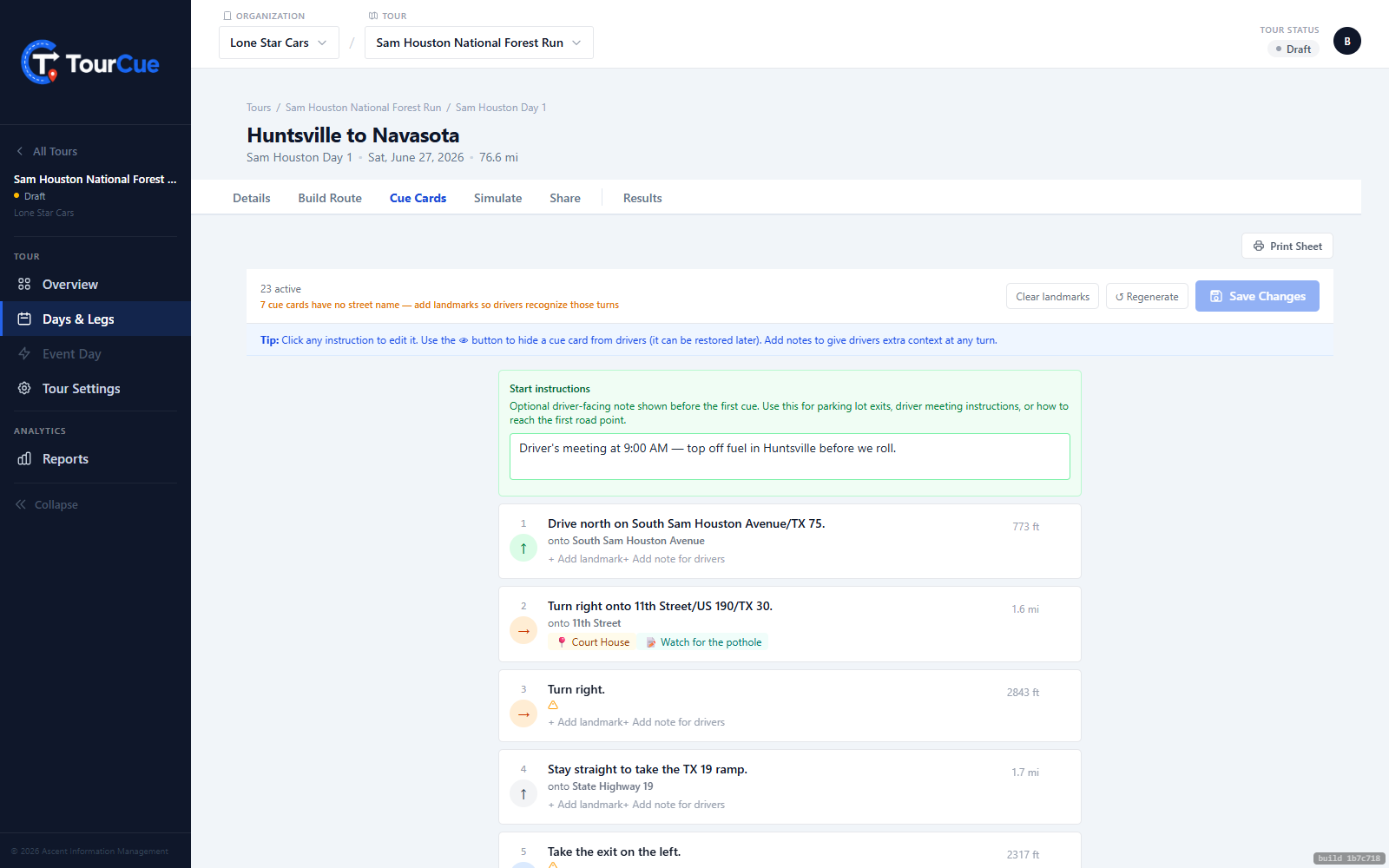
Task: Click the TourCue logo icon
Action: [x=41, y=62]
